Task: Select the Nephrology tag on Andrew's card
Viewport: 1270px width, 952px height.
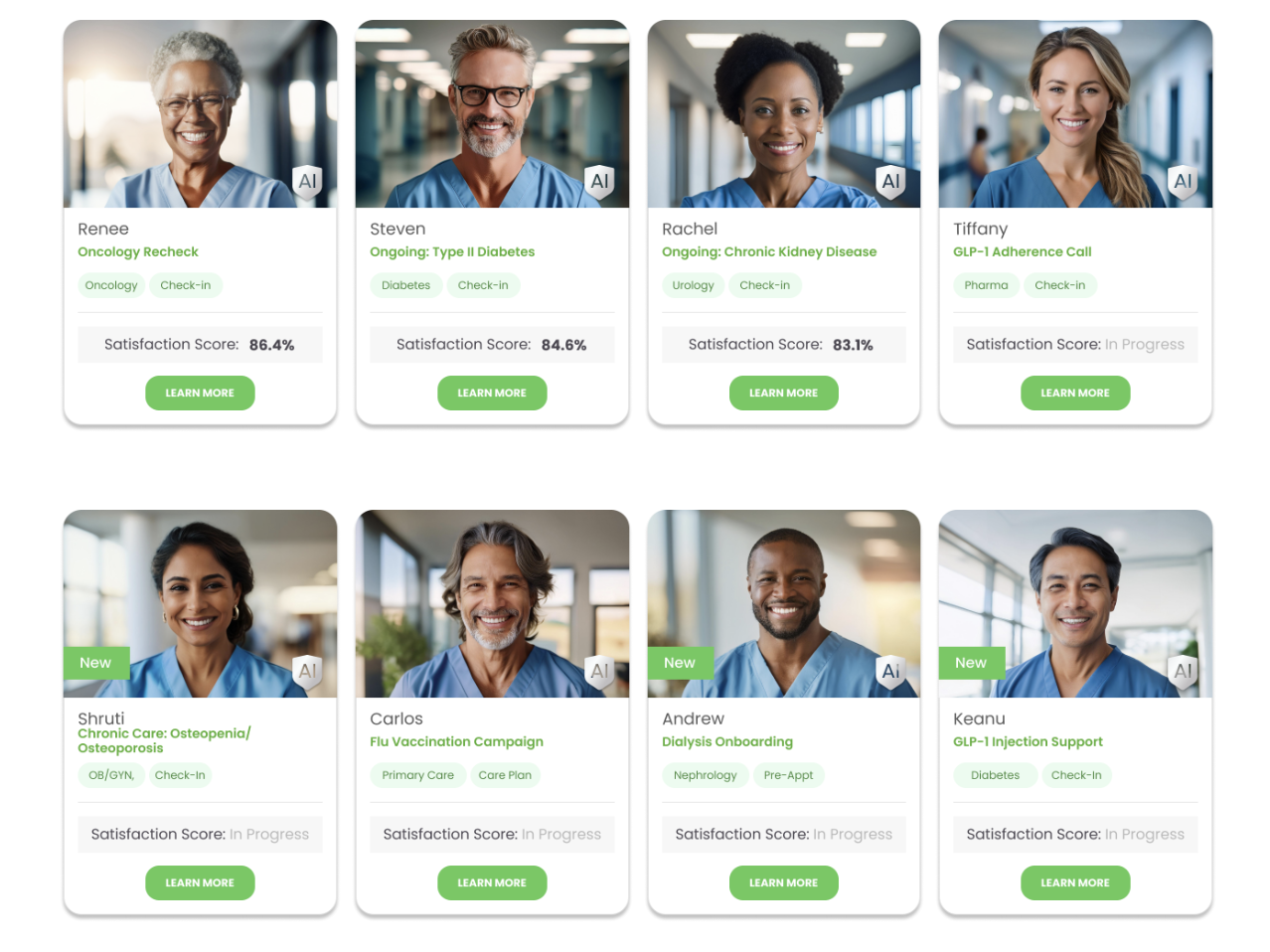Action: tap(705, 775)
